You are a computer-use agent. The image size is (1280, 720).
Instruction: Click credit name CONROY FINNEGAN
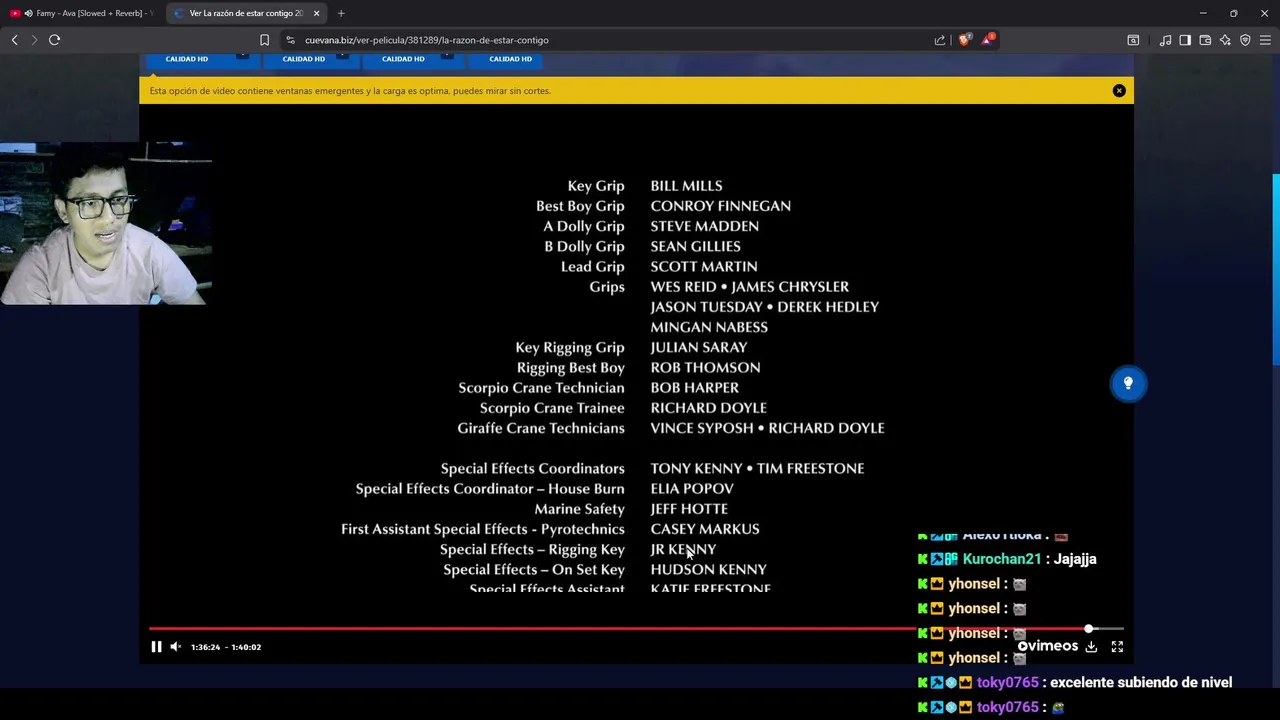(x=721, y=206)
